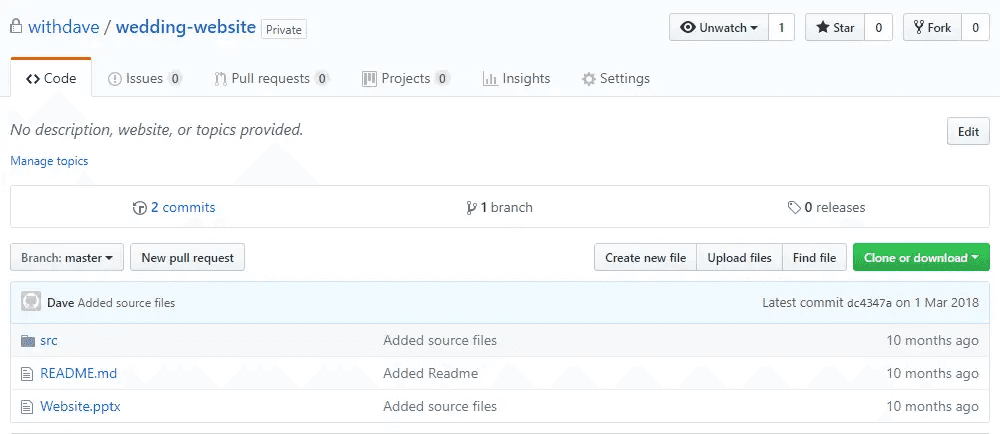Open the wedding-website repository link
Image resolution: width=1000 pixels, height=434 pixels.
tap(186, 27)
